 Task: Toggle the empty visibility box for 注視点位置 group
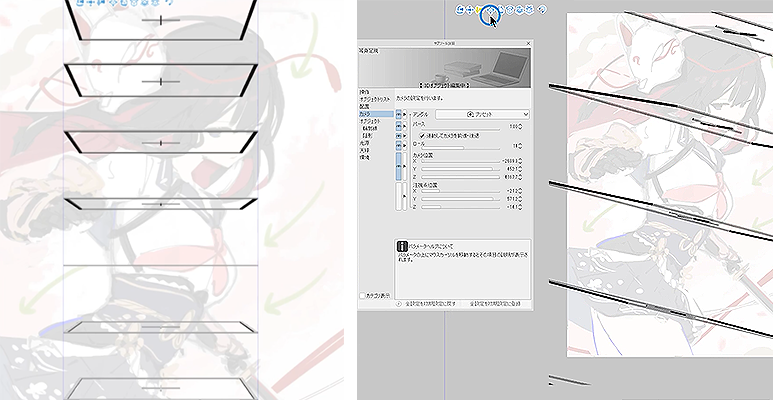tap(398, 197)
